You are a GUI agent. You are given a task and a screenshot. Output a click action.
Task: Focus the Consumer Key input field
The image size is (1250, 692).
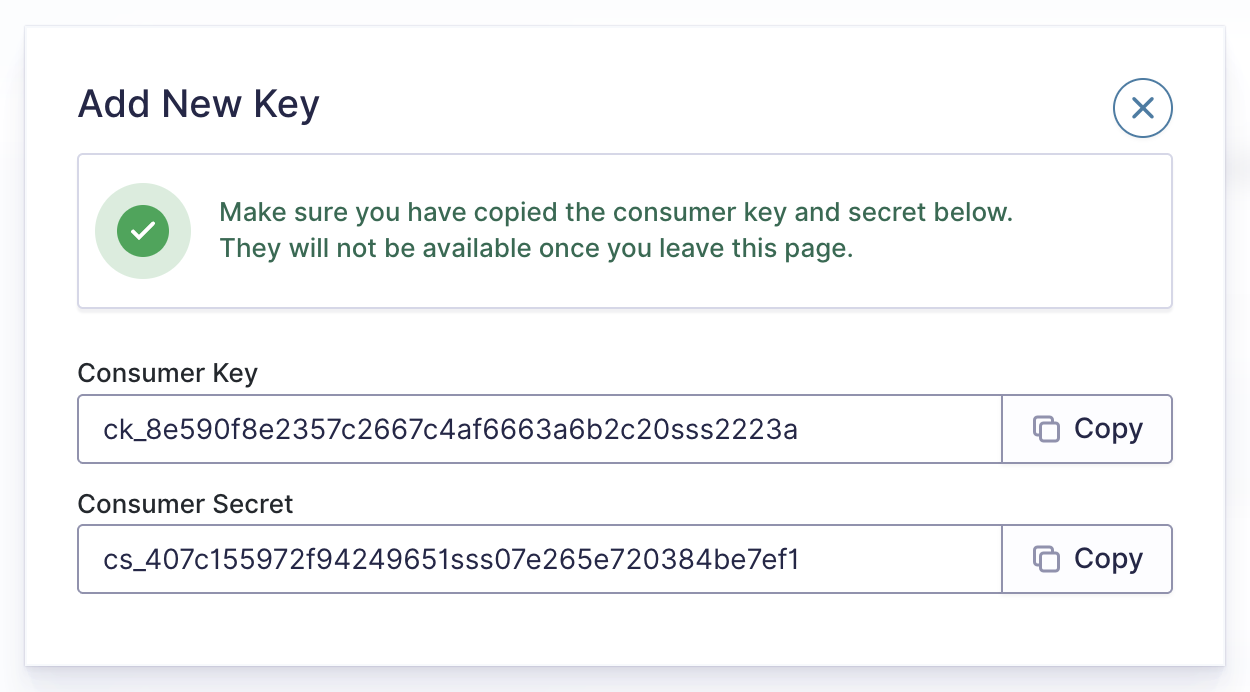click(540, 429)
